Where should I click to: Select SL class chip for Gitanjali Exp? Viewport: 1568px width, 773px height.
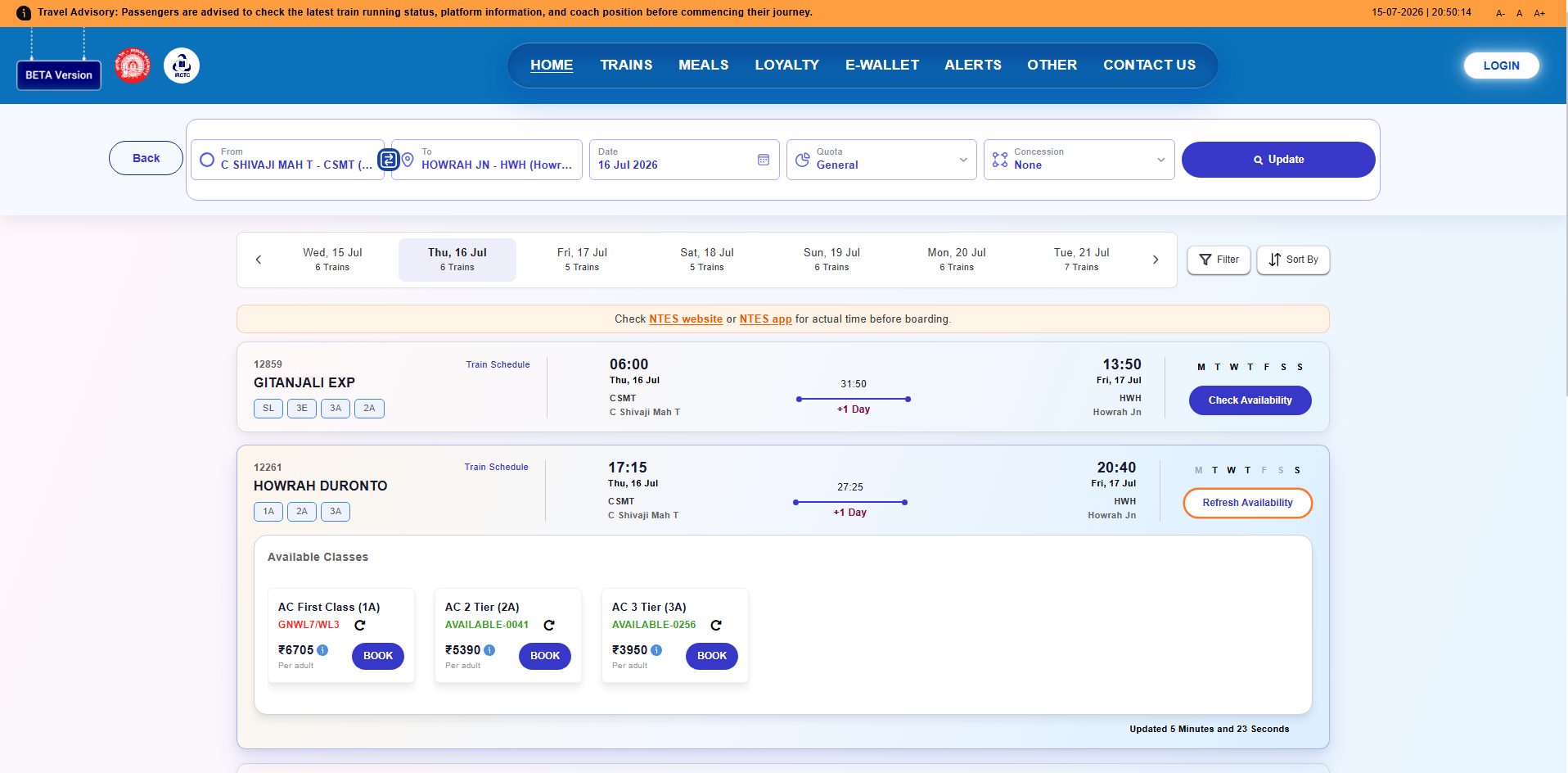point(268,409)
